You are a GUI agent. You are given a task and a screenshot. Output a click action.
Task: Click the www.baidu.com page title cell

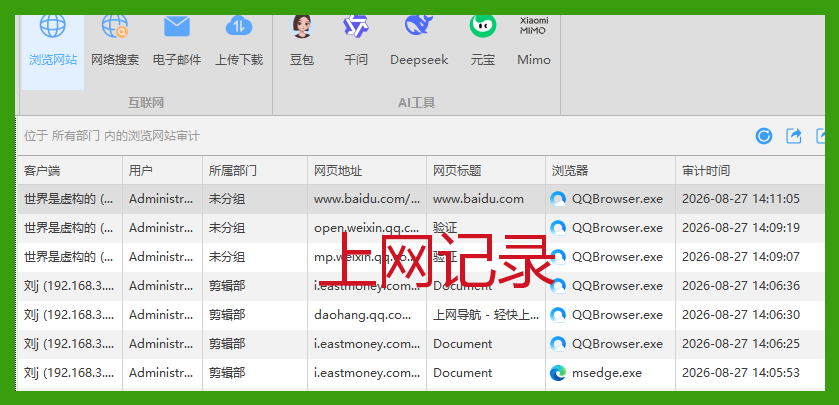[486, 199]
